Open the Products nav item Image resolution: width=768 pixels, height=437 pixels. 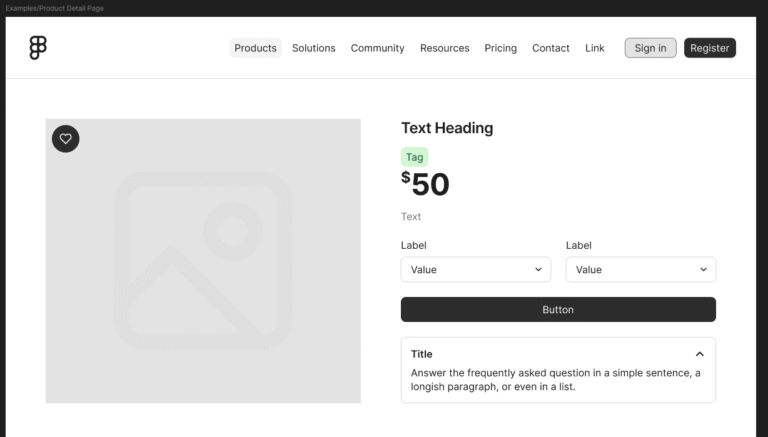255,48
